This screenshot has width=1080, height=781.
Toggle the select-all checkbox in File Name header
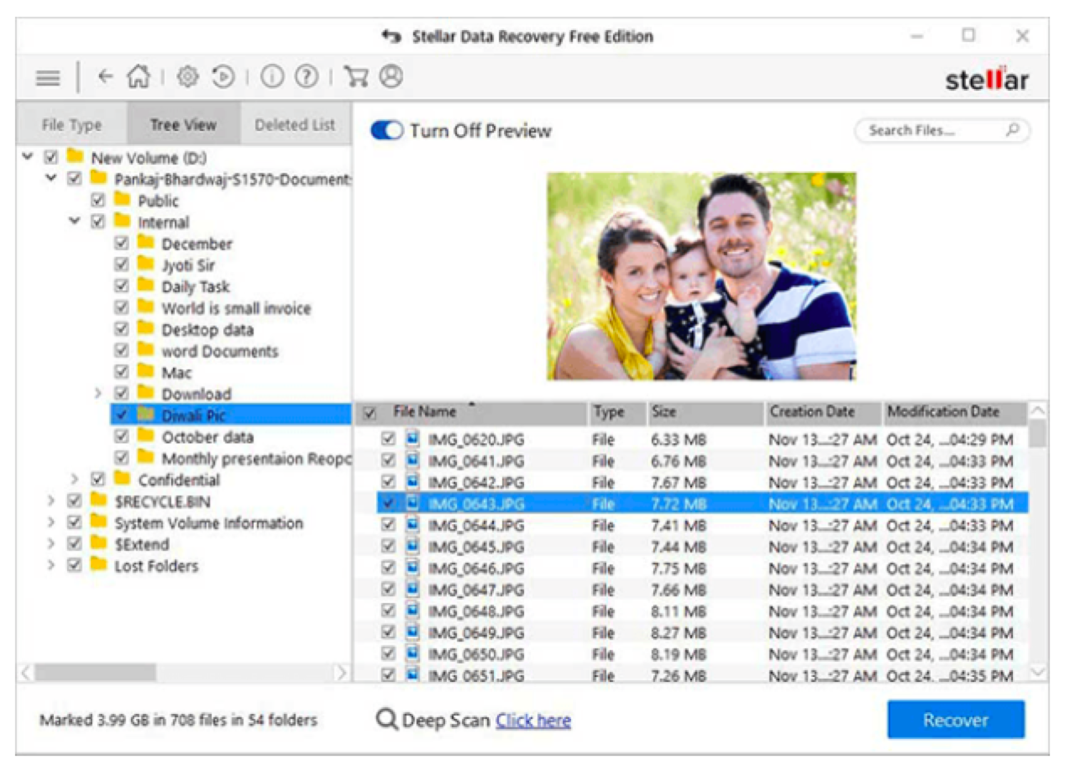370,413
